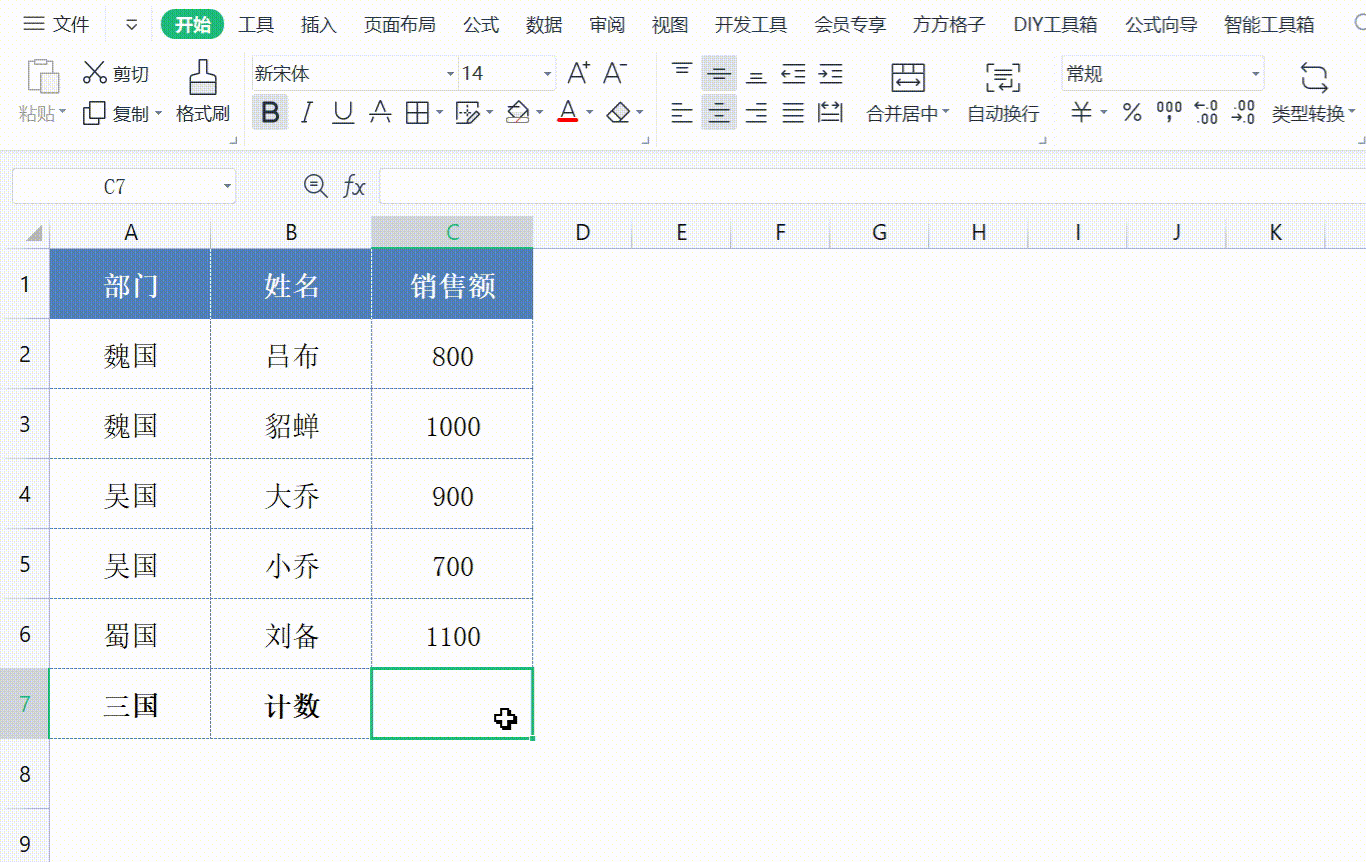
Task: Open the 方方格子 tab
Action: [949, 25]
